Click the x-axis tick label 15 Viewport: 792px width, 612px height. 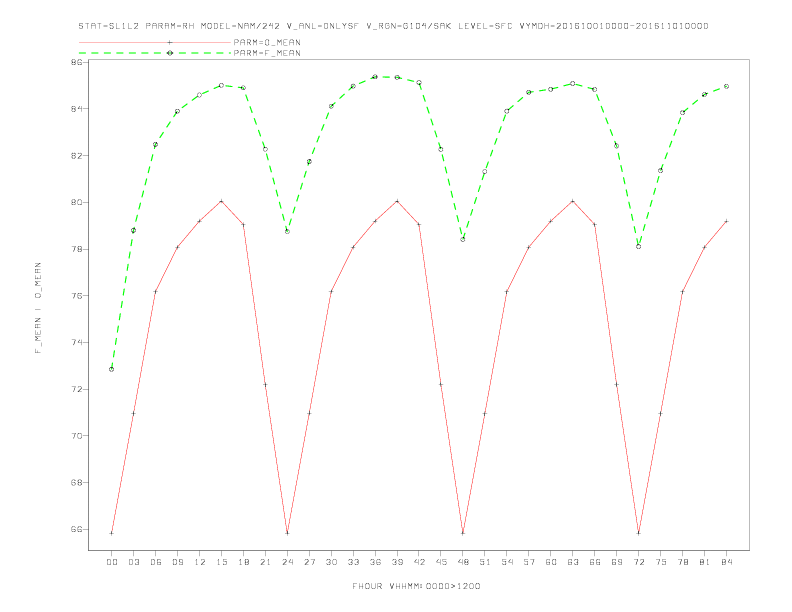click(x=221, y=562)
